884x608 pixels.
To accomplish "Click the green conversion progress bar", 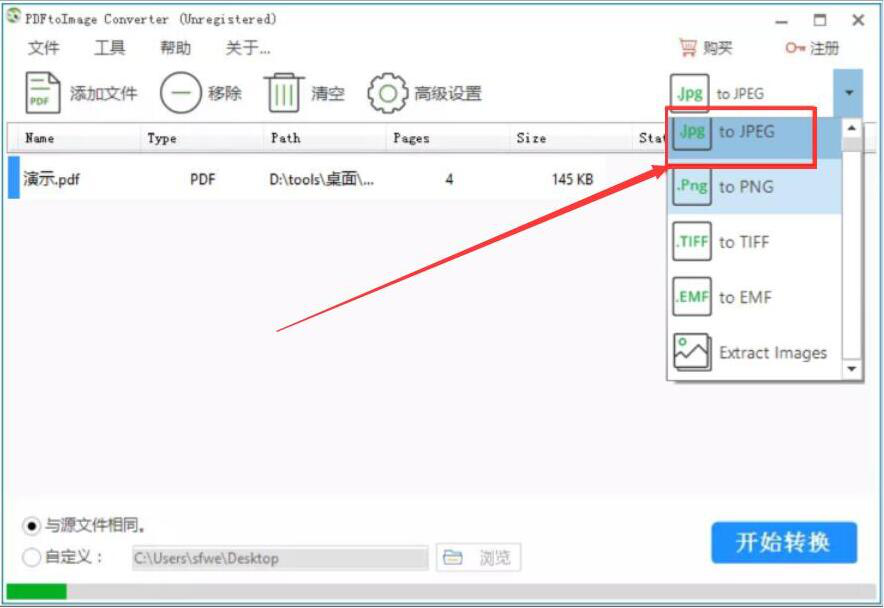I will click(37, 591).
